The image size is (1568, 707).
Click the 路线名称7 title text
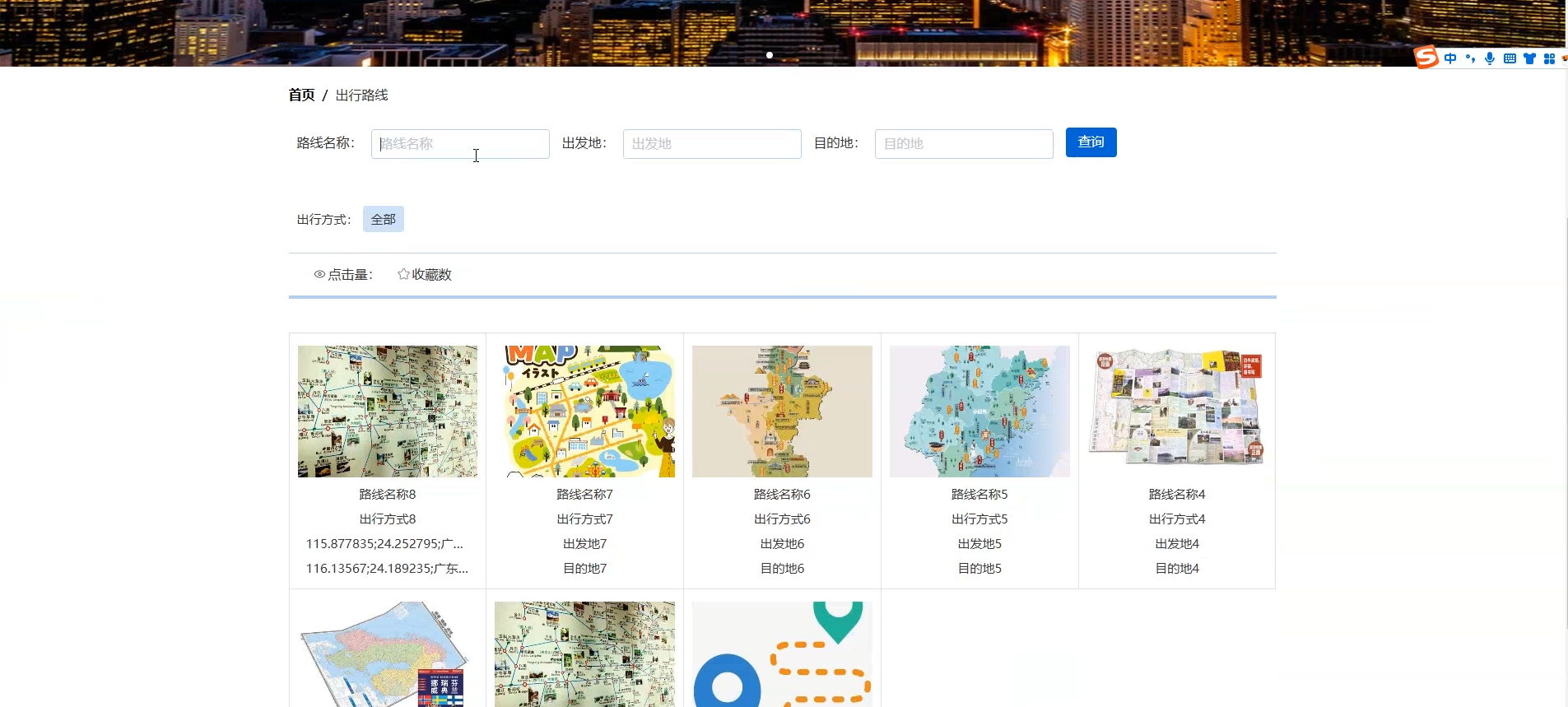pyautogui.click(x=584, y=495)
